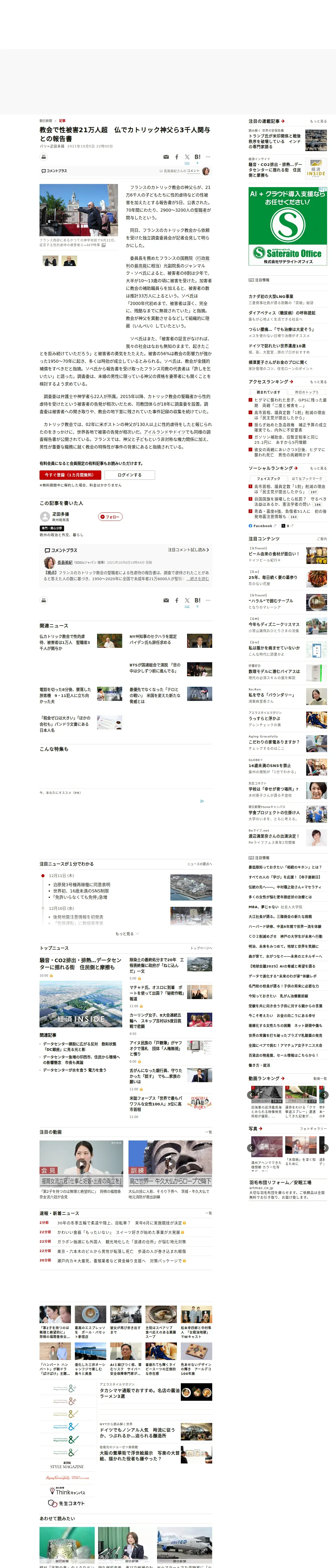Open top more-options ellipsis icon

click(208, 157)
